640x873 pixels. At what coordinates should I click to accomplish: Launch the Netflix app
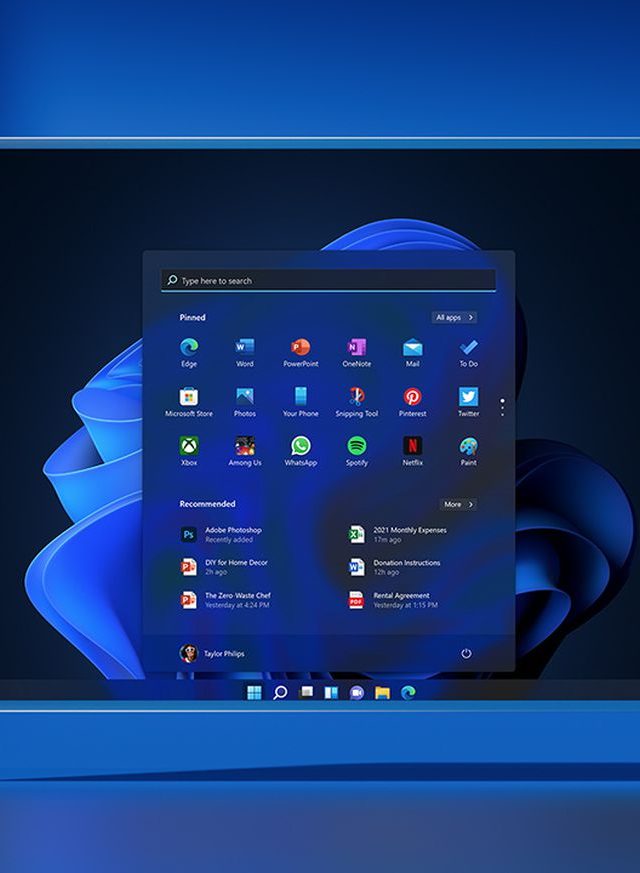(412, 447)
